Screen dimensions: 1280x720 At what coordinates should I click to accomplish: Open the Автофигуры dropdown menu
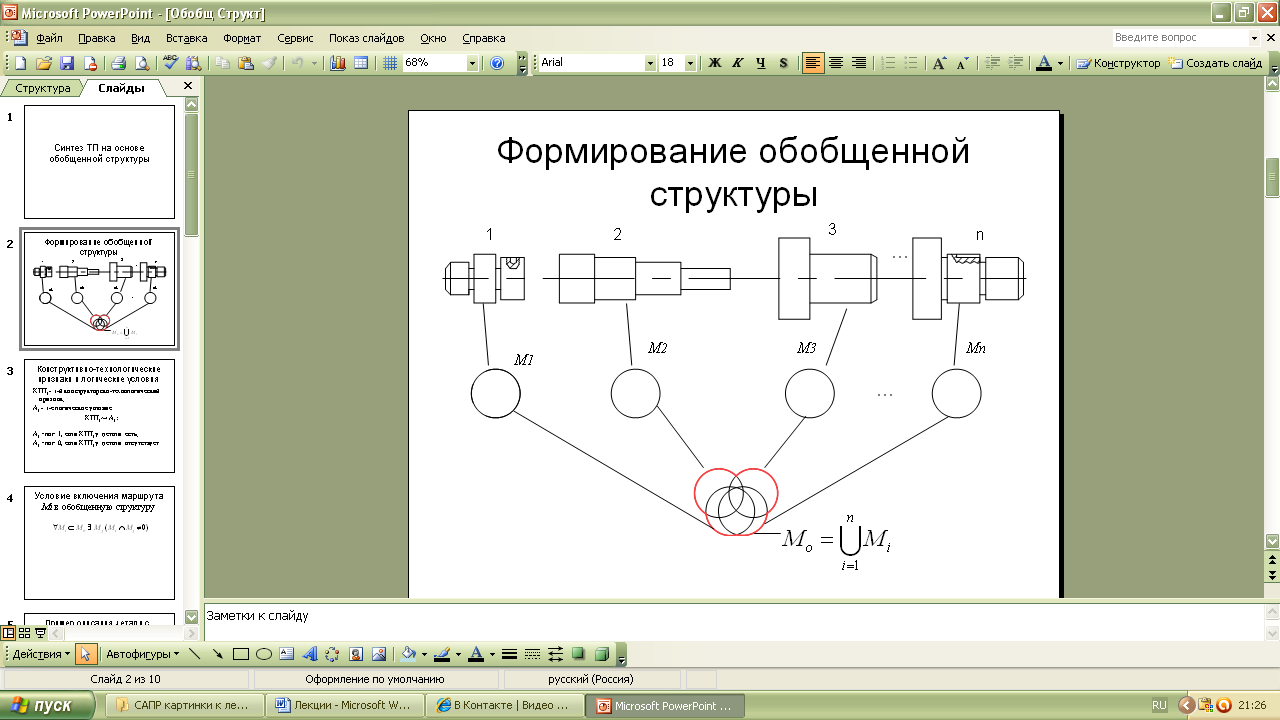tap(142, 655)
